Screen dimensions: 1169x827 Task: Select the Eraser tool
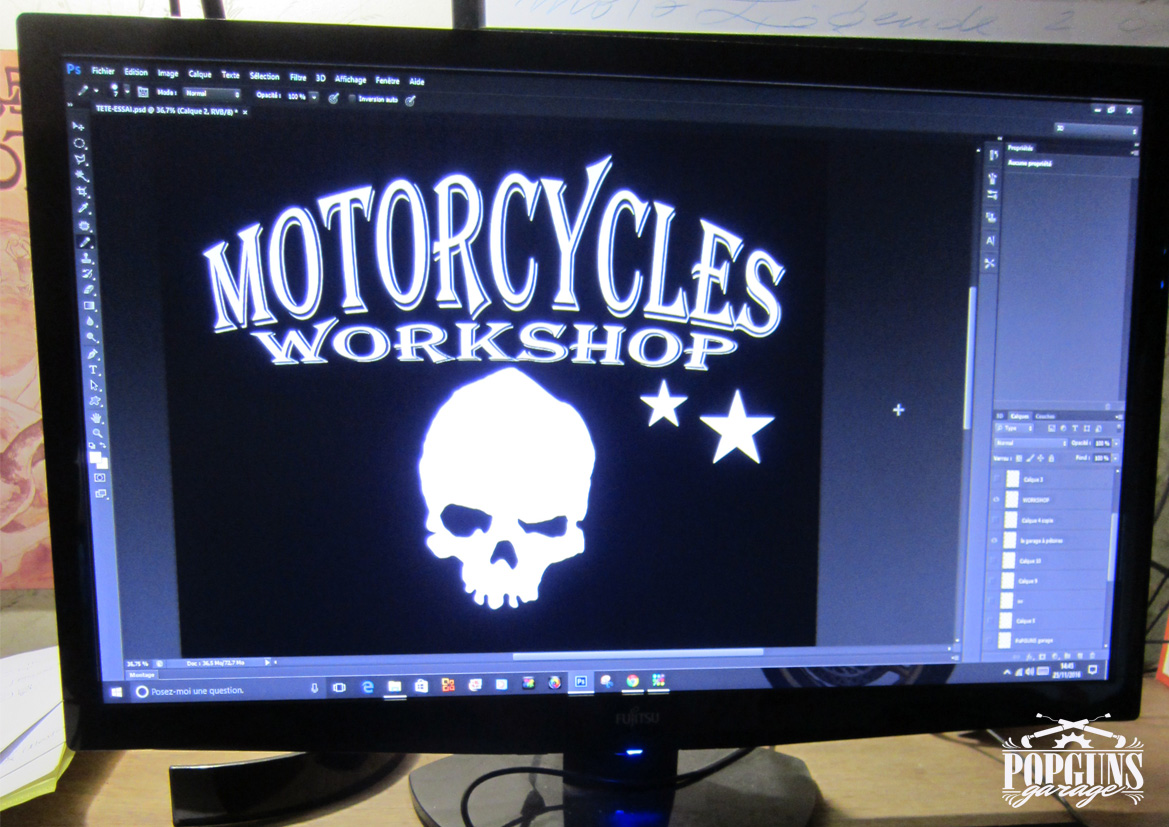89,289
